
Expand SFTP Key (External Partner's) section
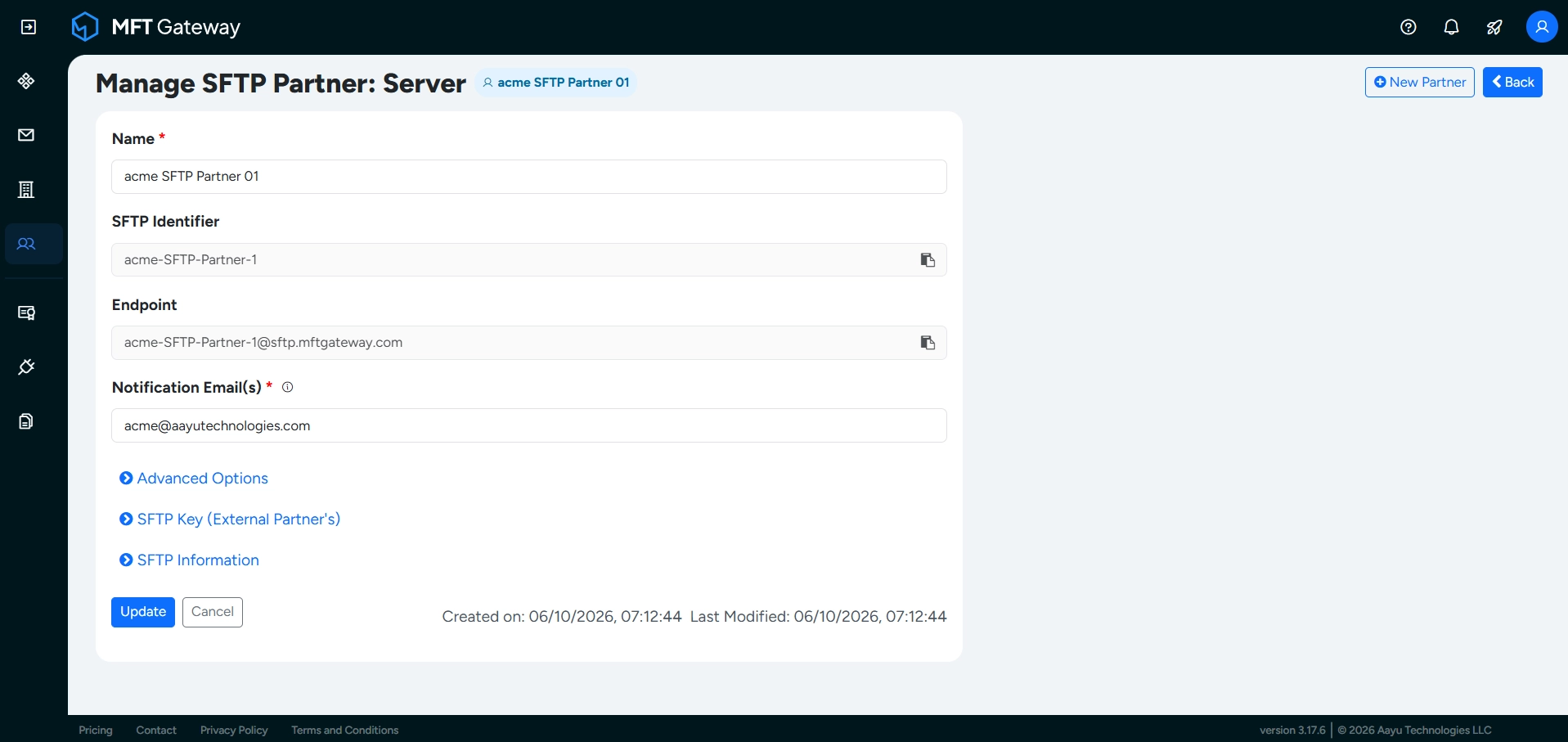click(230, 519)
